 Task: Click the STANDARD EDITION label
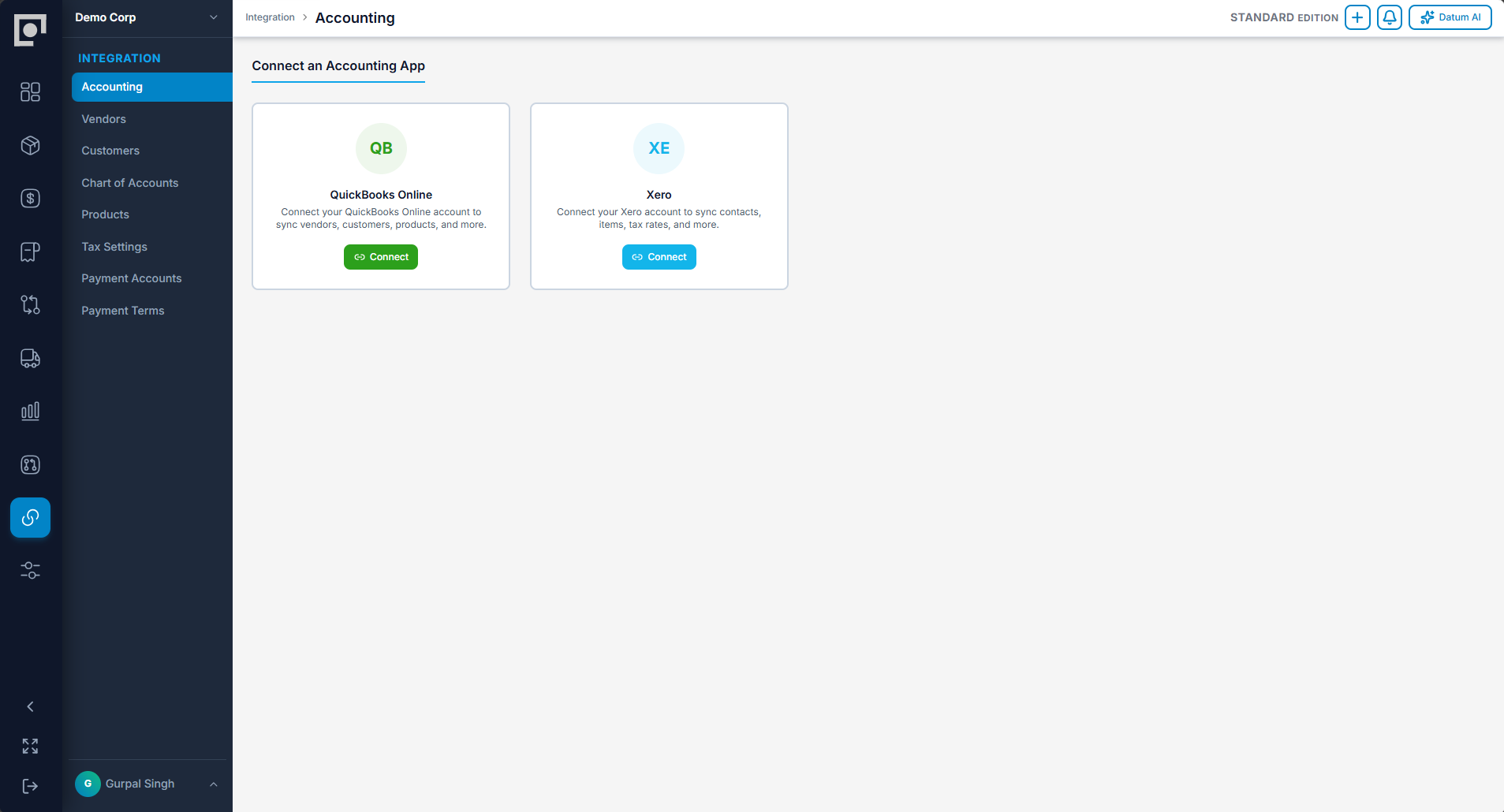(x=1284, y=17)
